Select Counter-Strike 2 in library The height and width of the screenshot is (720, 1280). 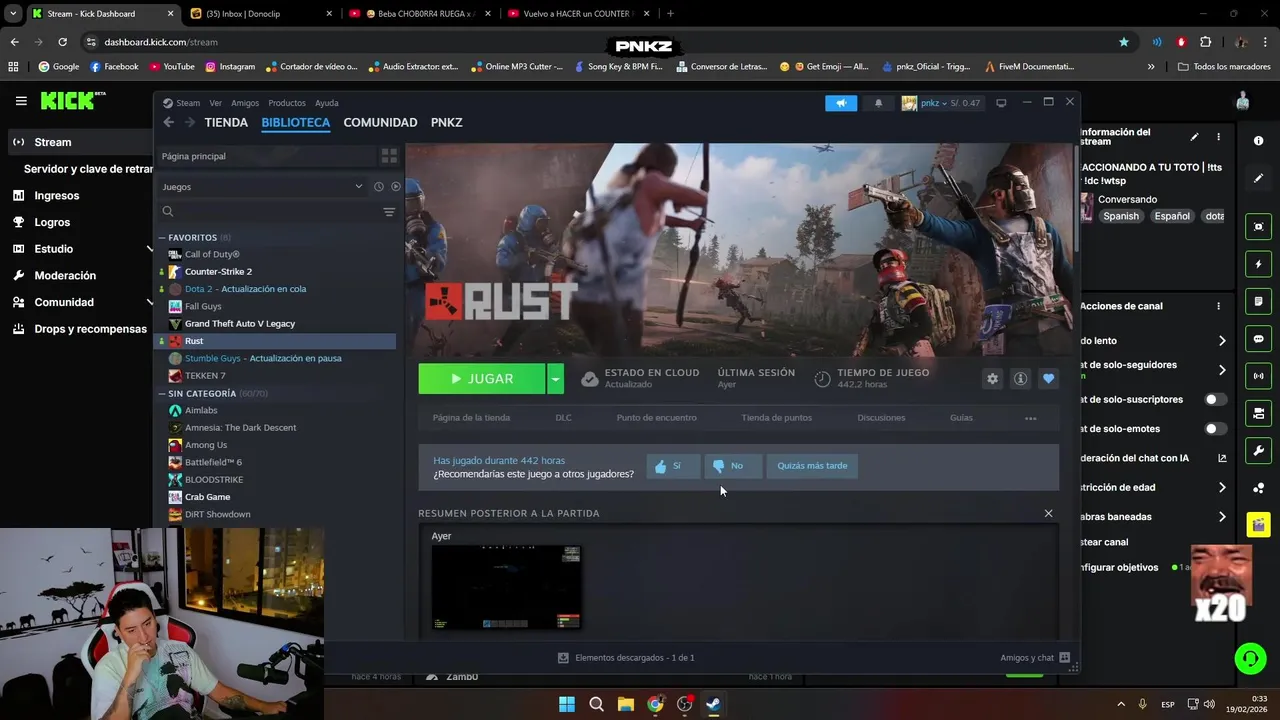tap(218, 272)
